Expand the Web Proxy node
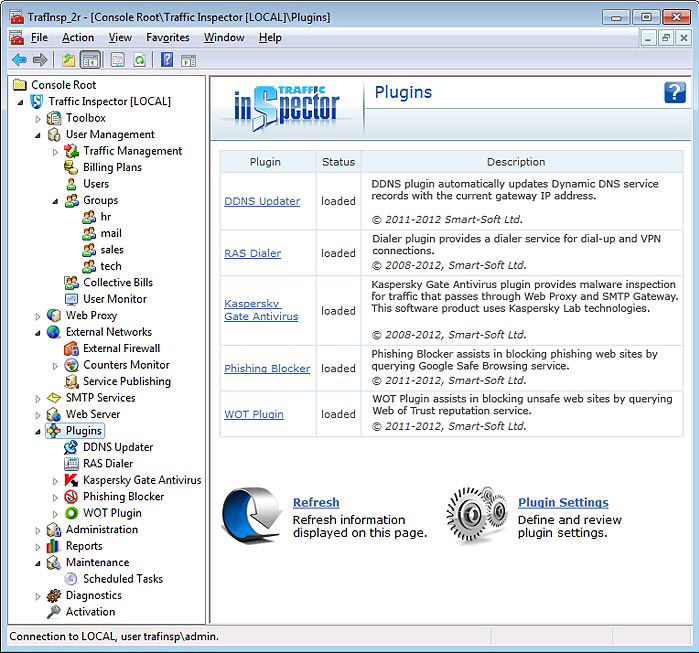Image resolution: width=699 pixels, height=653 pixels. [38, 316]
